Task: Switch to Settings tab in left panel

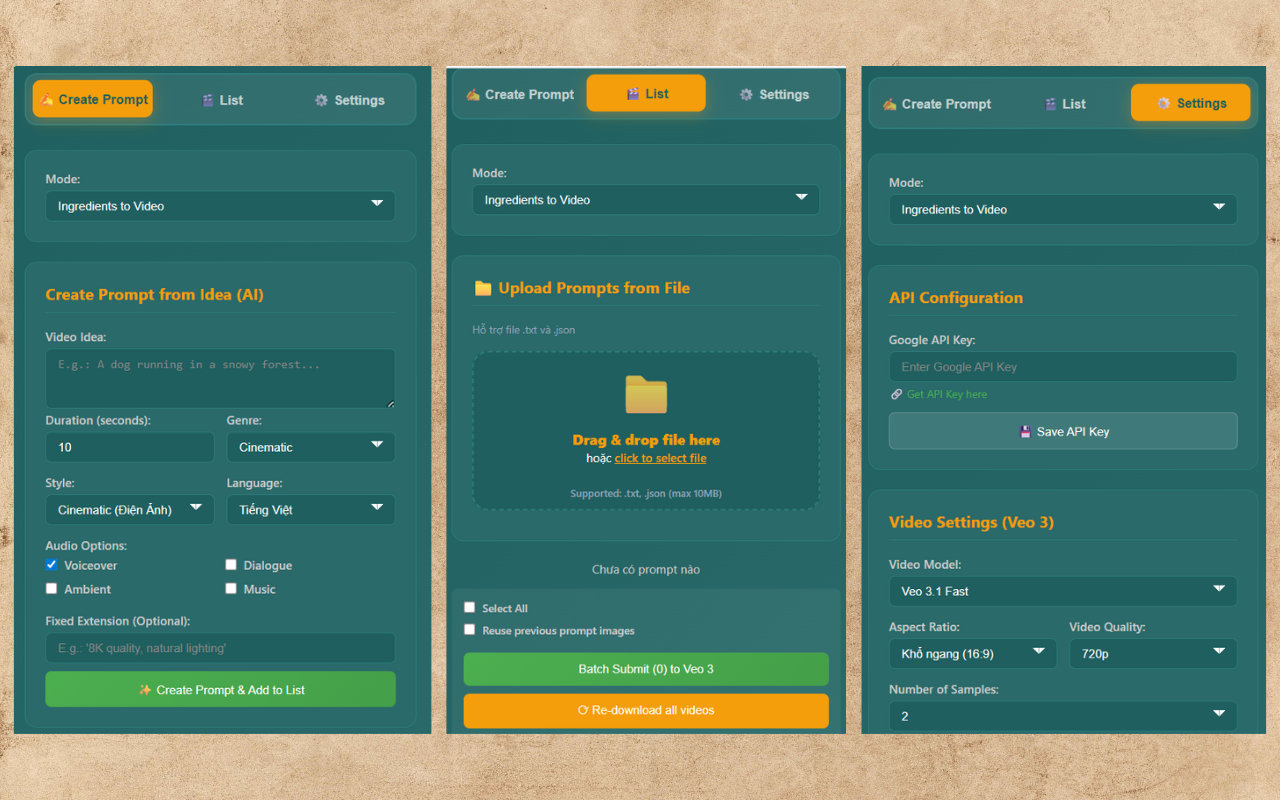Action: [349, 100]
